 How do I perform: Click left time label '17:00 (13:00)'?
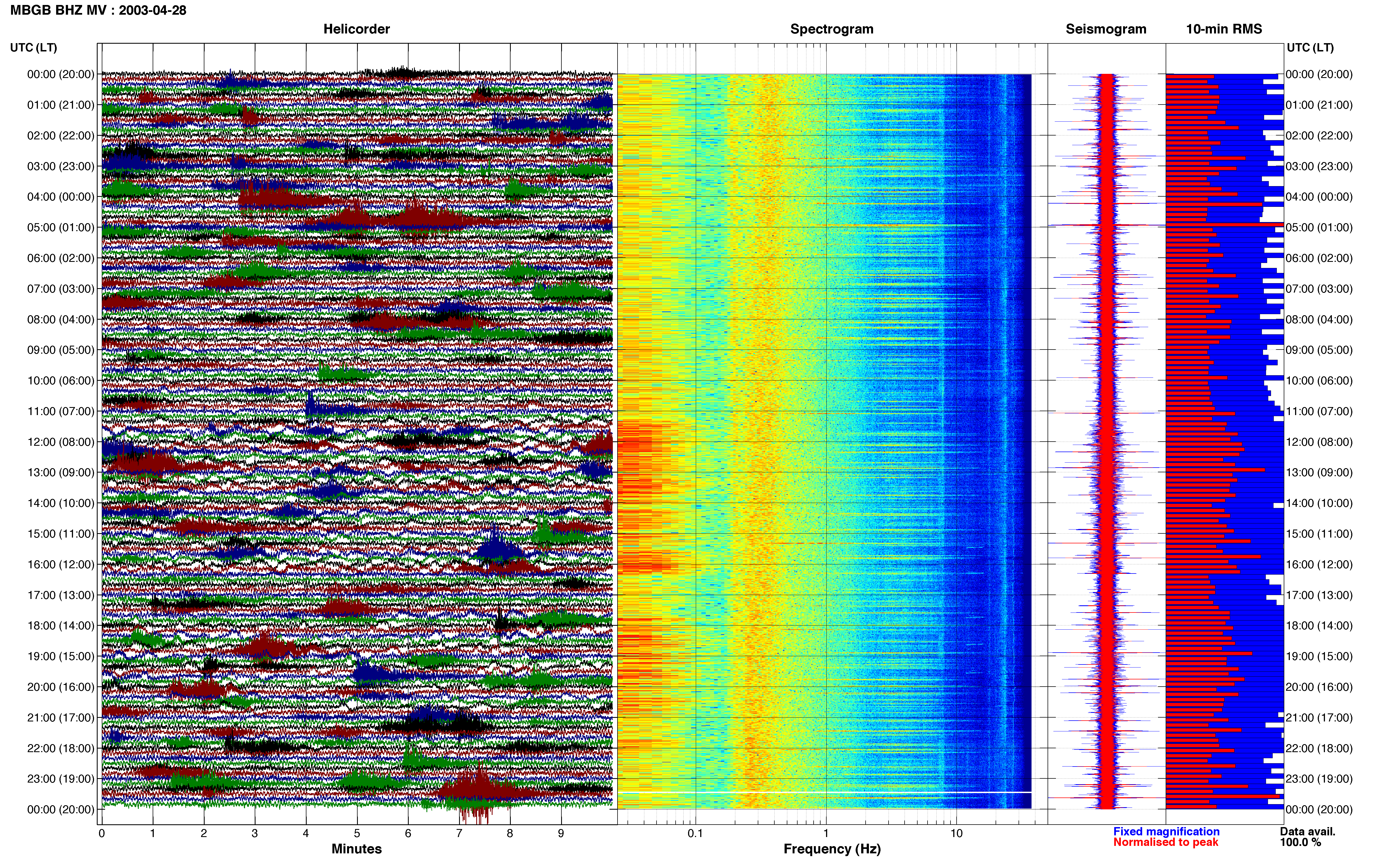(61, 595)
